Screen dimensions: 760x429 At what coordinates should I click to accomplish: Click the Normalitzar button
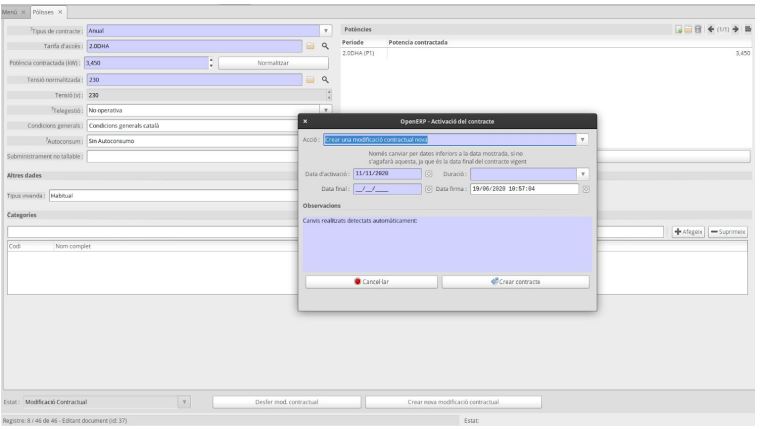tap(273, 63)
